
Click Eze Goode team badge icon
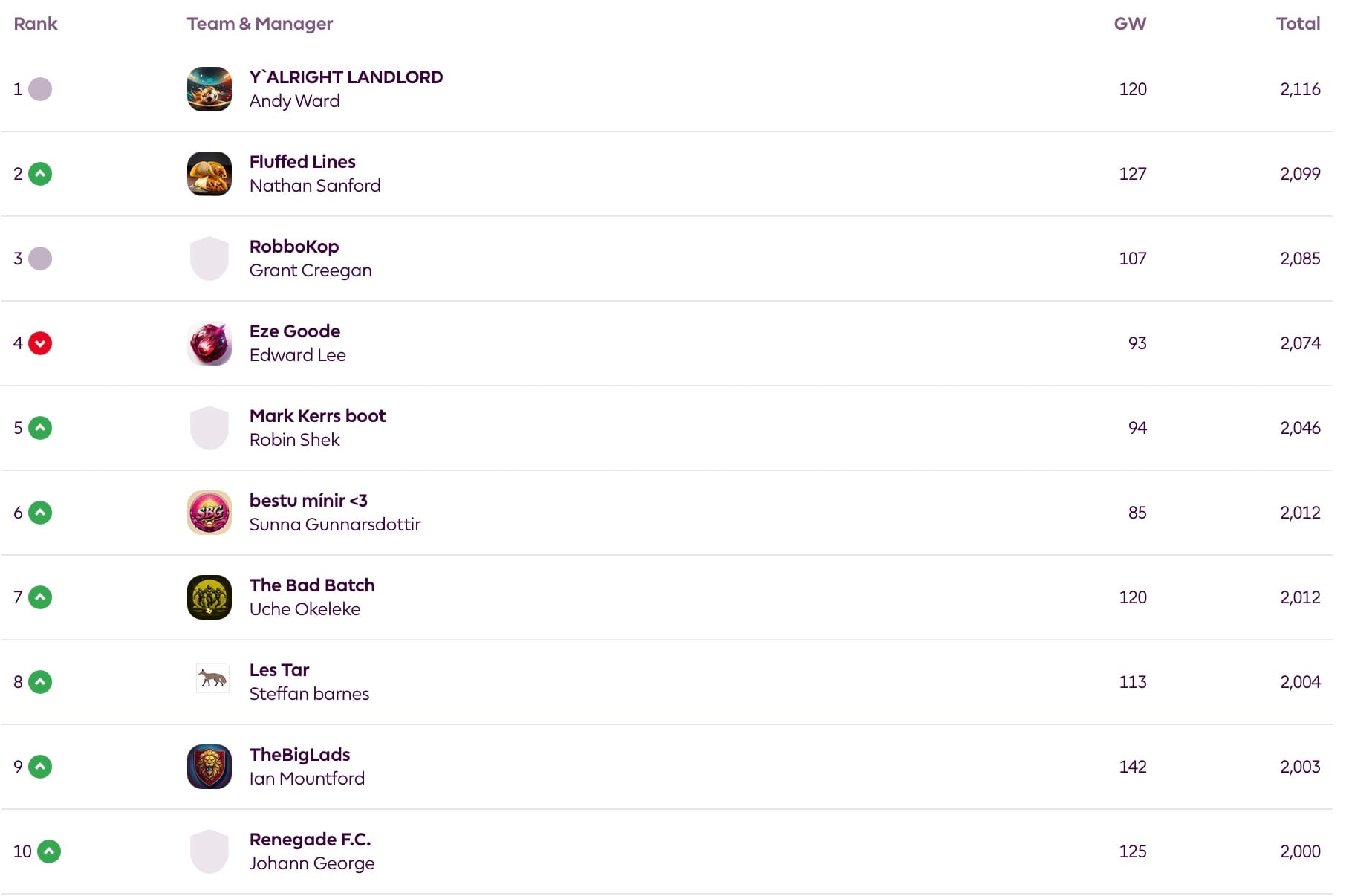(x=209, y=343)
